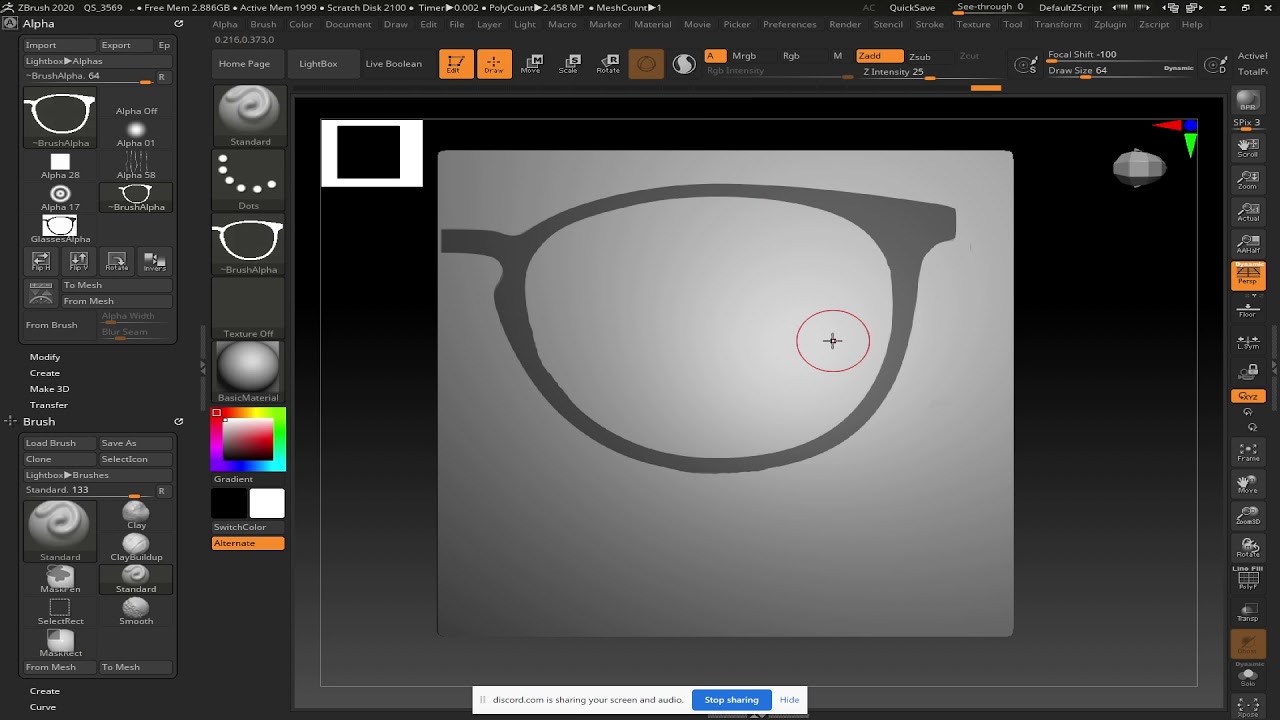
Task: Click the Move view icon in right shelf
Action: (x=1248, y=484)
